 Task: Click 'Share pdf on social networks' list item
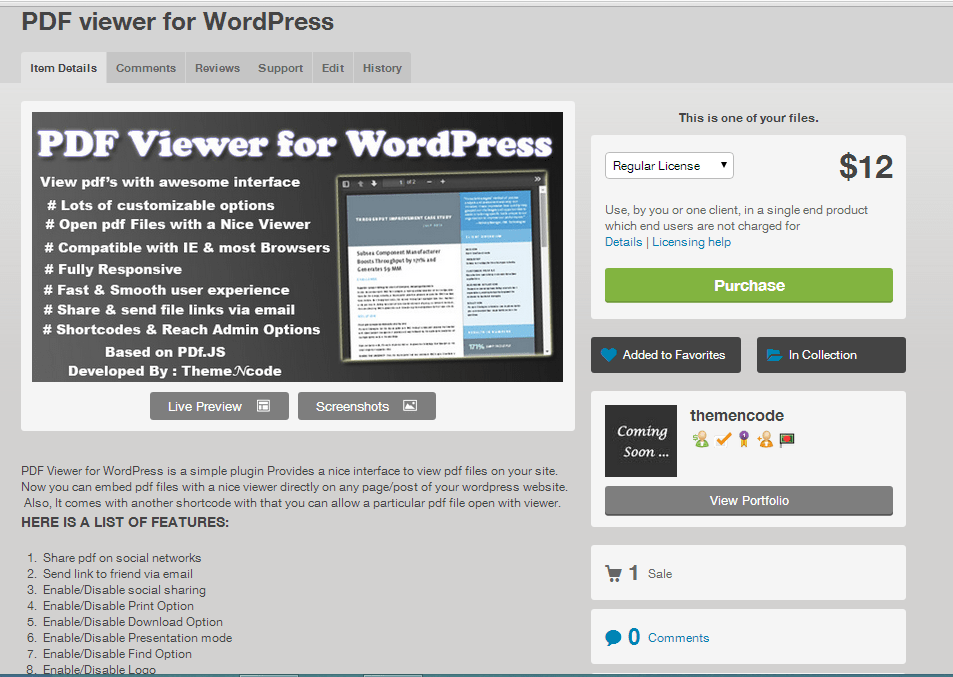pos(122,557)
